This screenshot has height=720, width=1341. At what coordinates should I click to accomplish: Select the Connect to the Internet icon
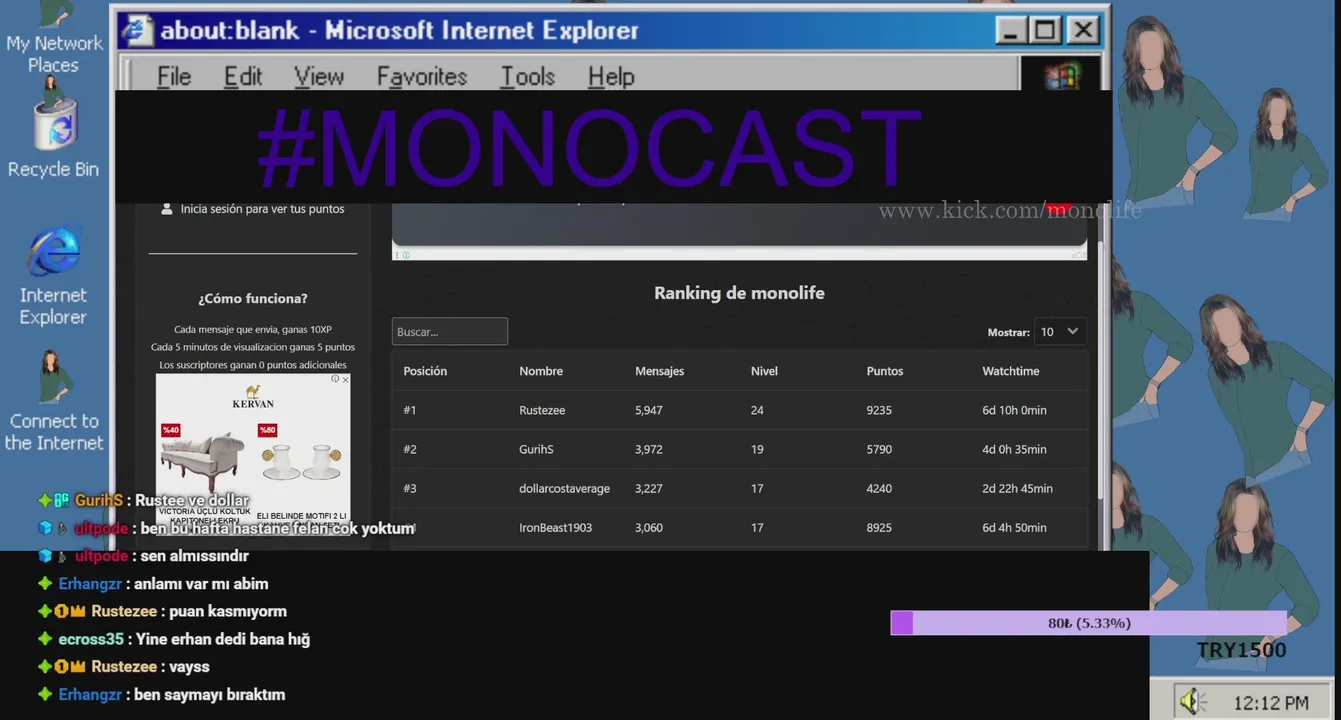pyautogui.click(x=53, y=402)
